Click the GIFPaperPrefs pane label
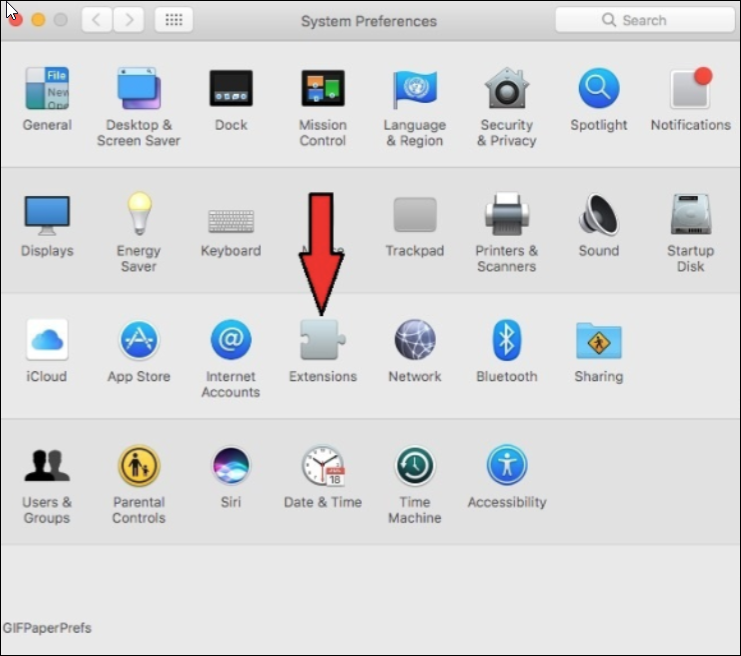This screenshot has width=741, height=656. click(x=47, y=628)
